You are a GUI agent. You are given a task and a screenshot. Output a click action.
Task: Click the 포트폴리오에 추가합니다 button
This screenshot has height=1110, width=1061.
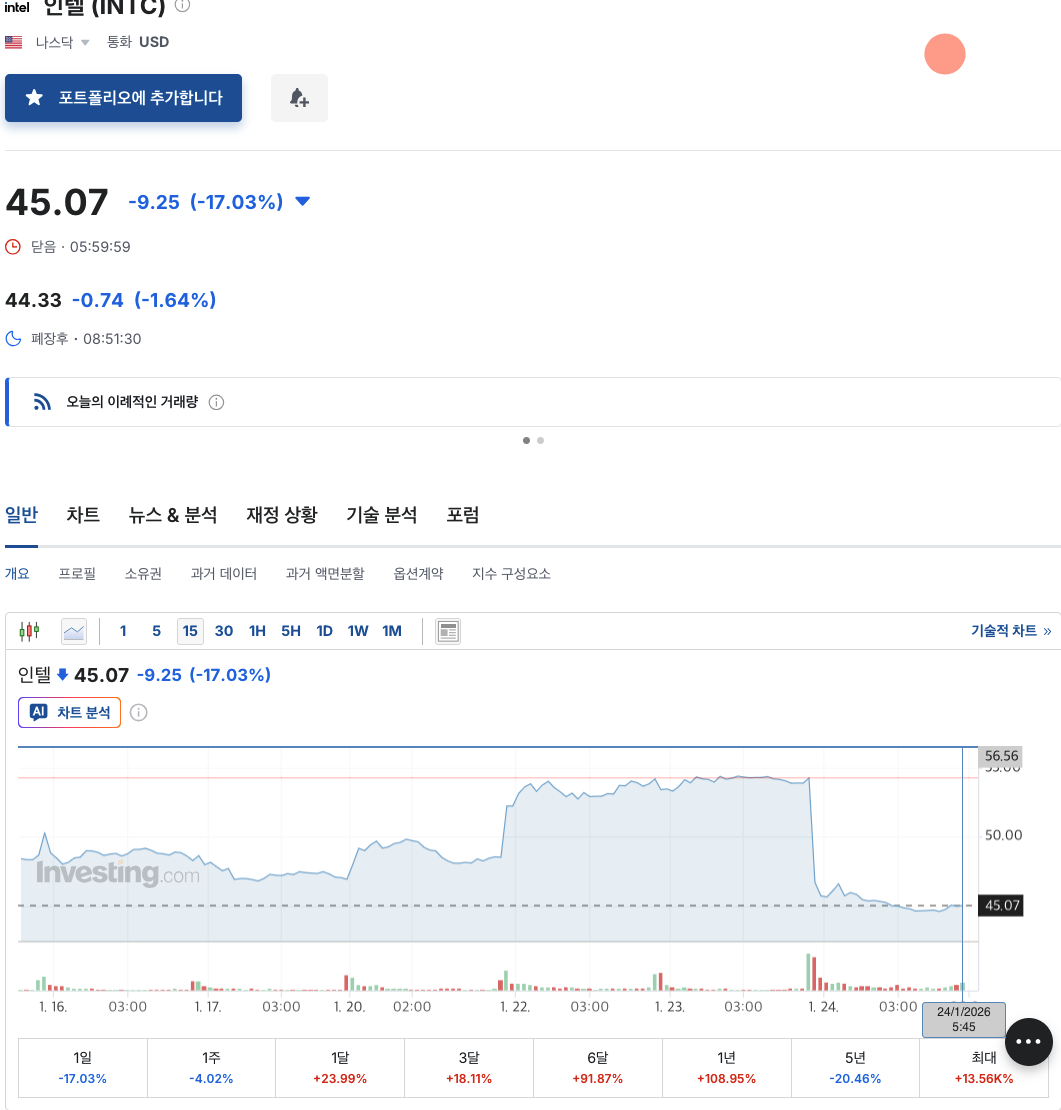pyautogui.click(x=123, y=98)
